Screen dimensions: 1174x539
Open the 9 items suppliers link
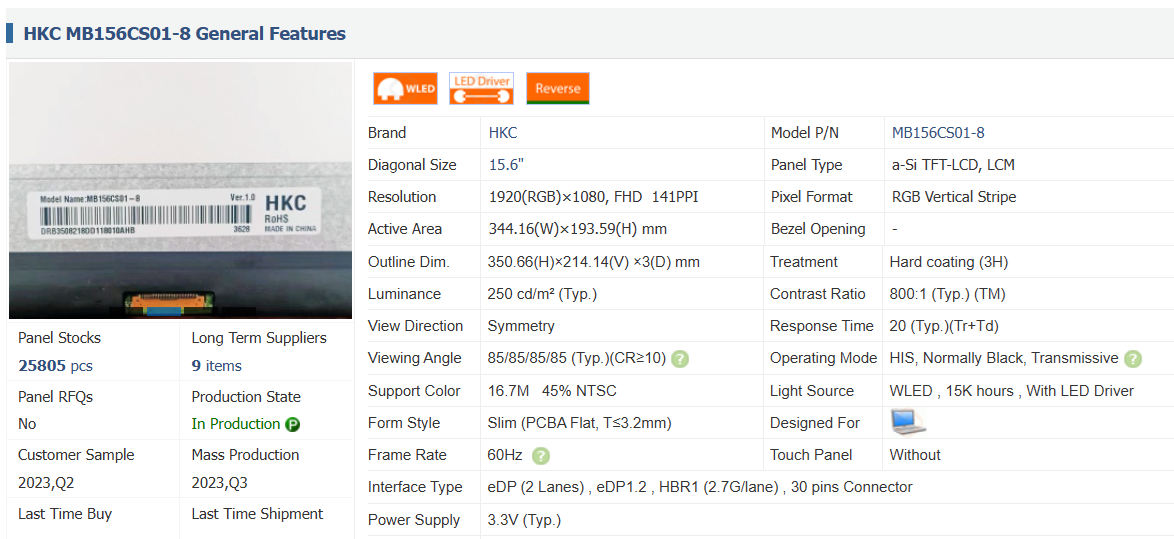(216, 366)
